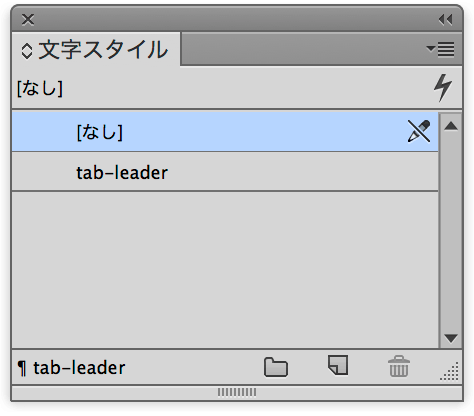Click the panel resize grip in the bottom corner

[x=450, y=372]
